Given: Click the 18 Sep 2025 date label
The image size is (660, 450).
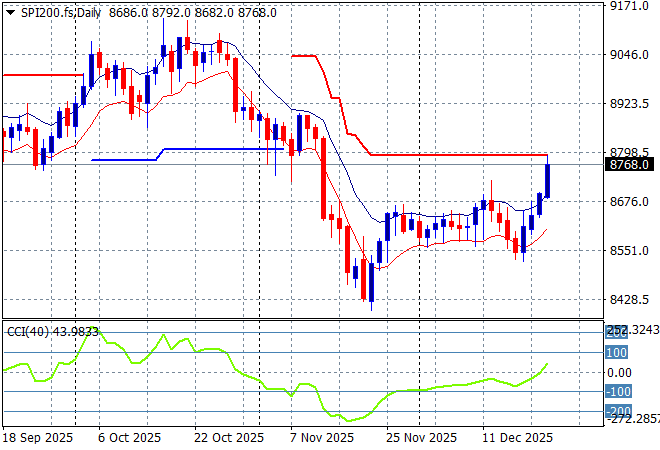Looking at the screenshot, I should pos(37,438).
